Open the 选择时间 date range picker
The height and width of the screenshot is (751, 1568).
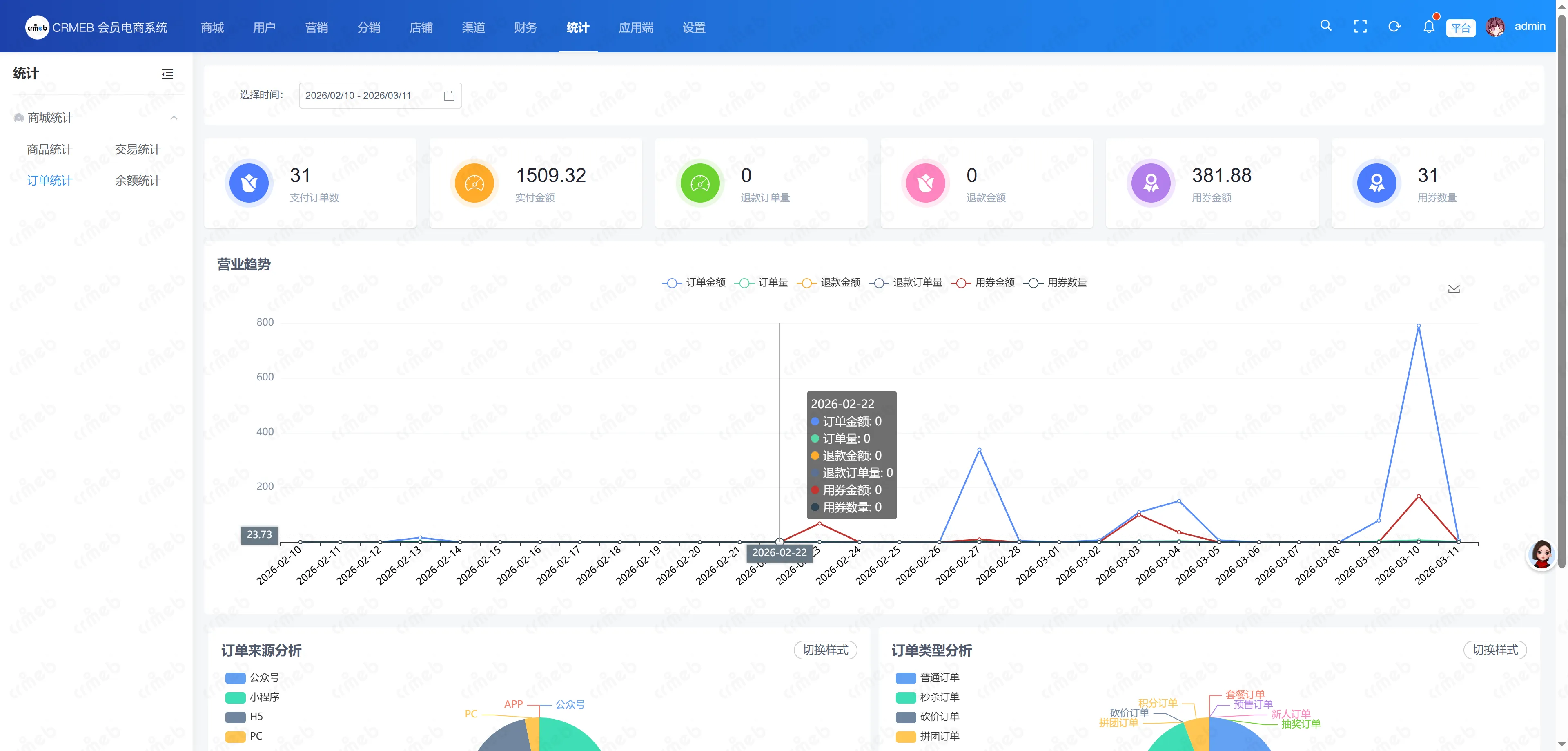(x=380, y=96)
